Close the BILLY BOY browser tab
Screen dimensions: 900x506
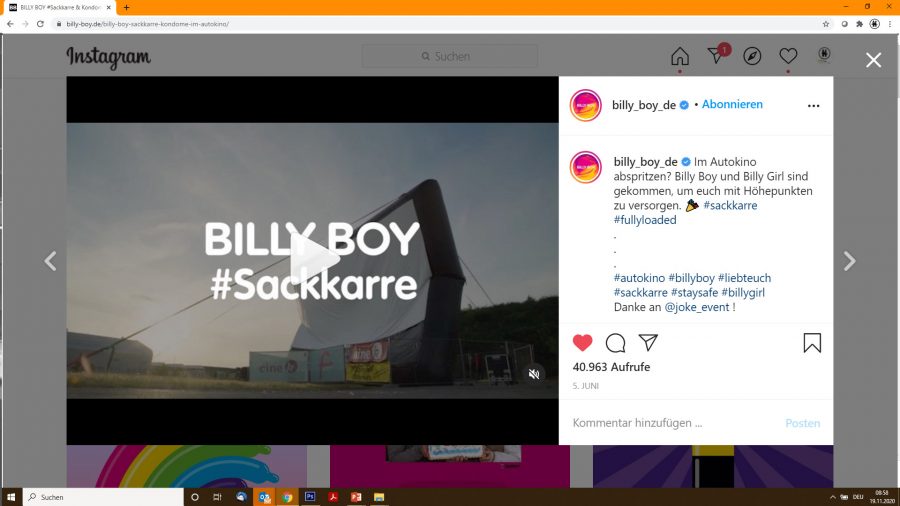pyautogui.click(x=108, y=7)
